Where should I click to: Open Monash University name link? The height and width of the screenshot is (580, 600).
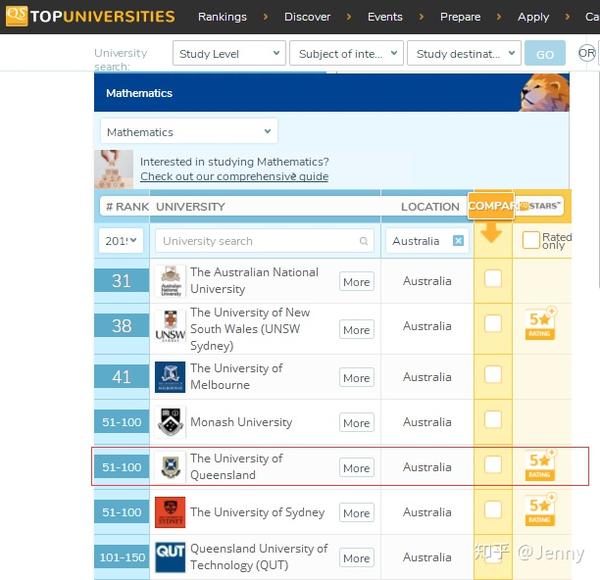[x=241, y=422]
